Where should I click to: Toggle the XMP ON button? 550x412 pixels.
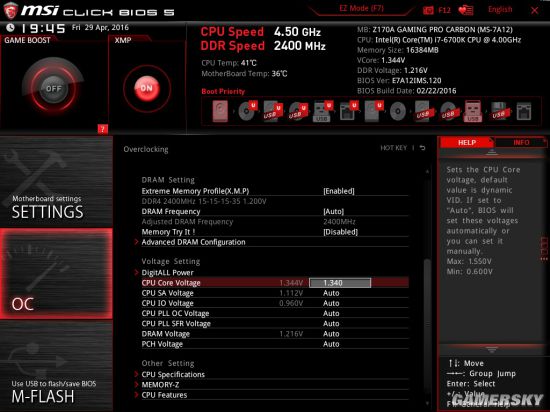[147, 88]
